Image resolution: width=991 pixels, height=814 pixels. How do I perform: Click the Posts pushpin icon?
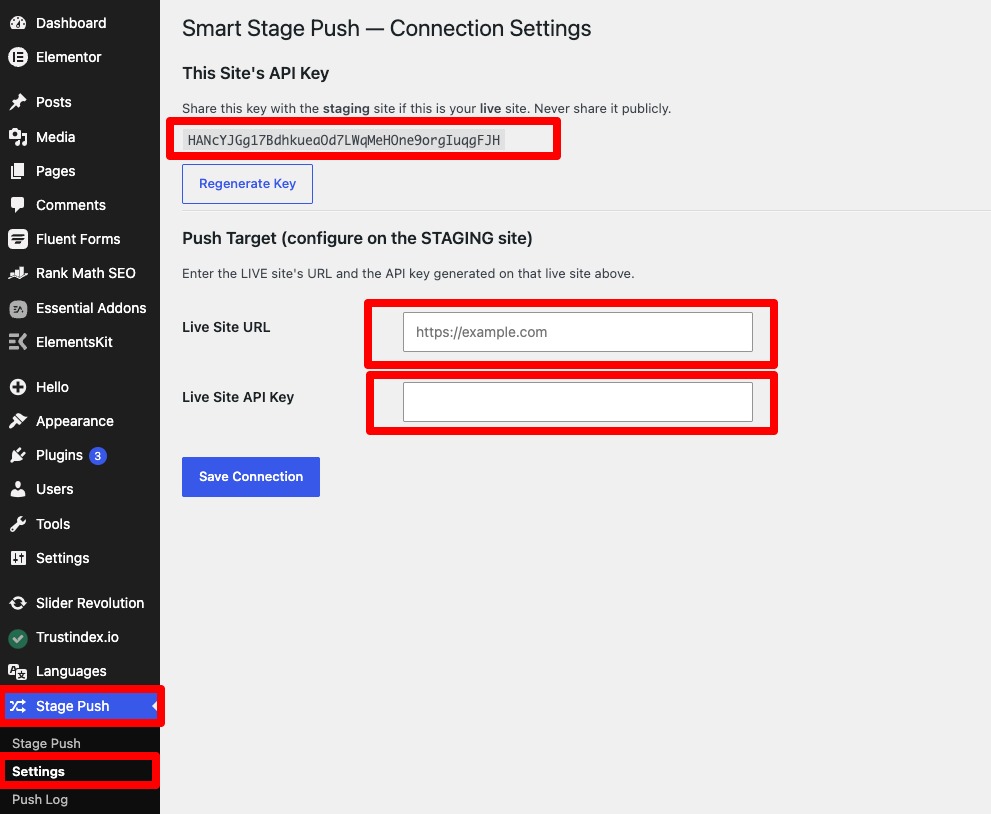18,102
